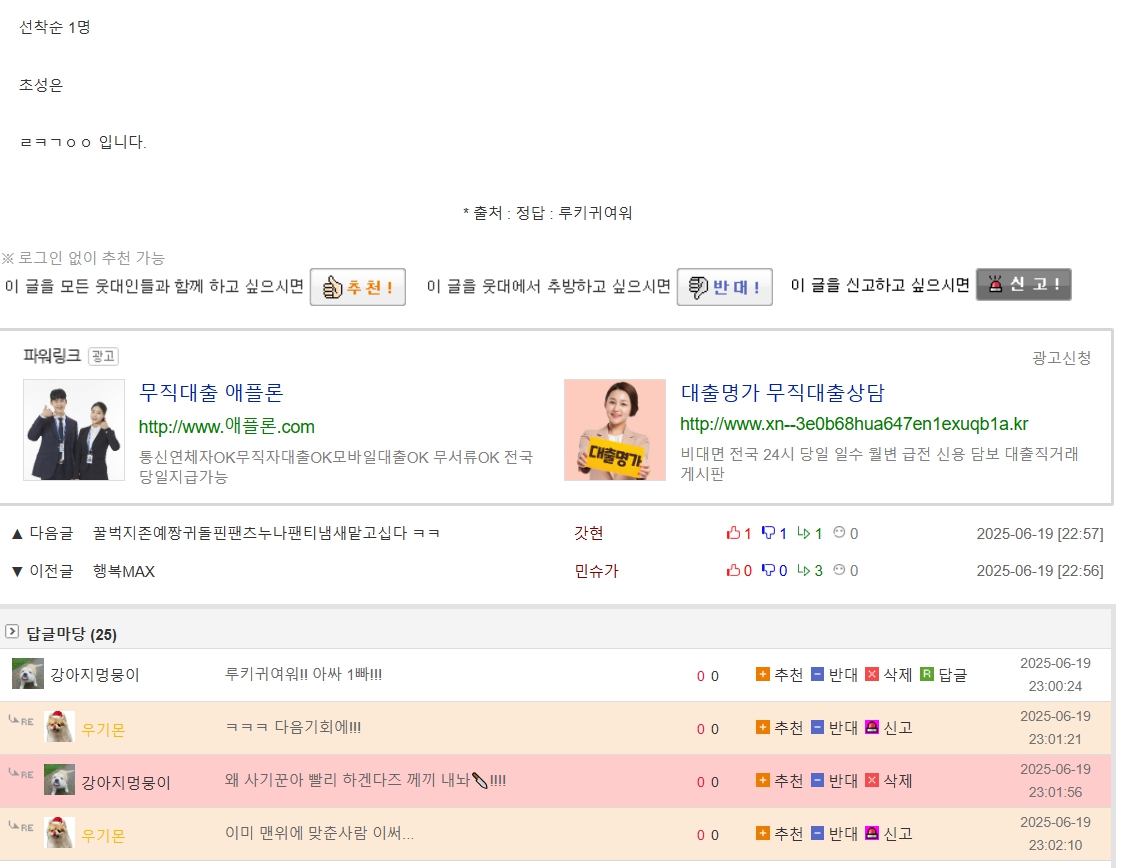Click the 반대! thumbs-down button under the post
Screen dimensions: 1121x868
point(724,287)
